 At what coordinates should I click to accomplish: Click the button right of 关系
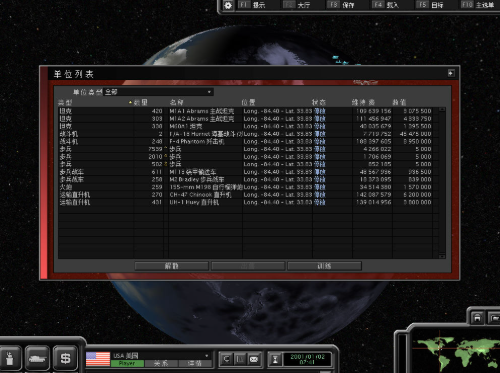(195, 363)
